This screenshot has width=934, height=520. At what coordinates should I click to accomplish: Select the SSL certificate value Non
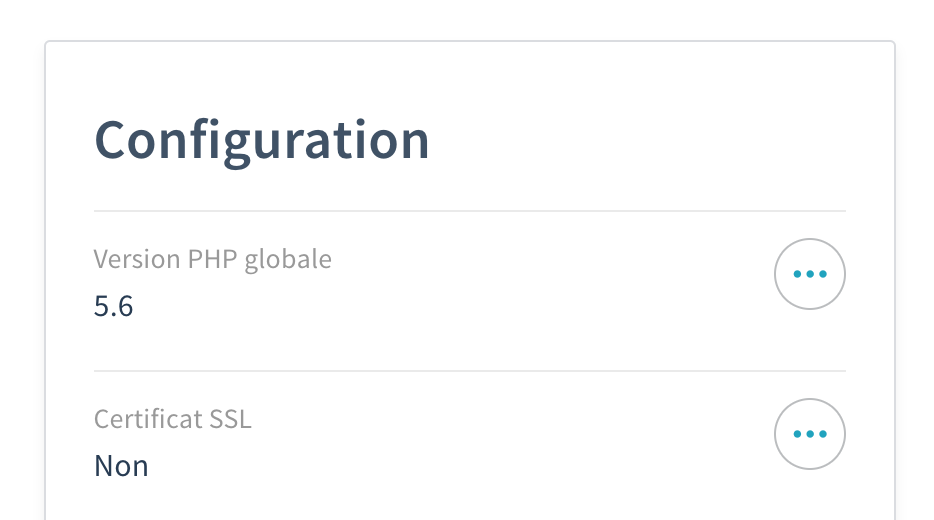121,466
